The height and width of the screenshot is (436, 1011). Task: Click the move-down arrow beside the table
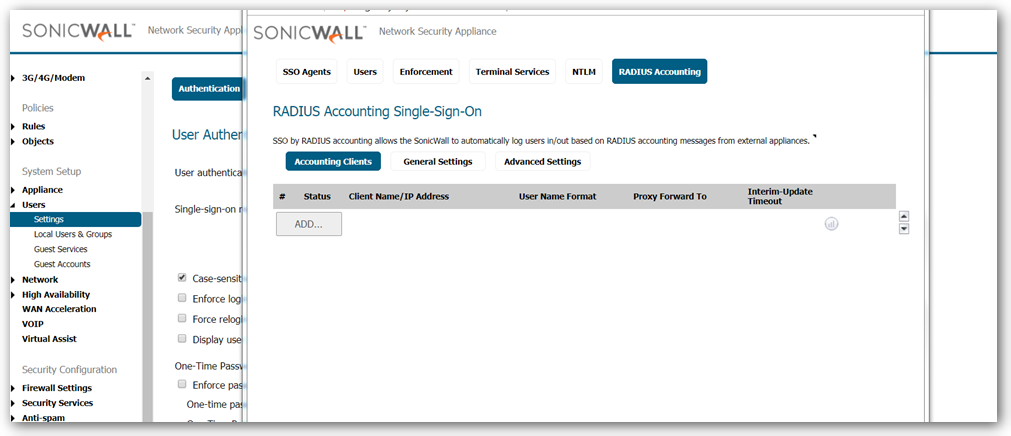tap(904, 229)
